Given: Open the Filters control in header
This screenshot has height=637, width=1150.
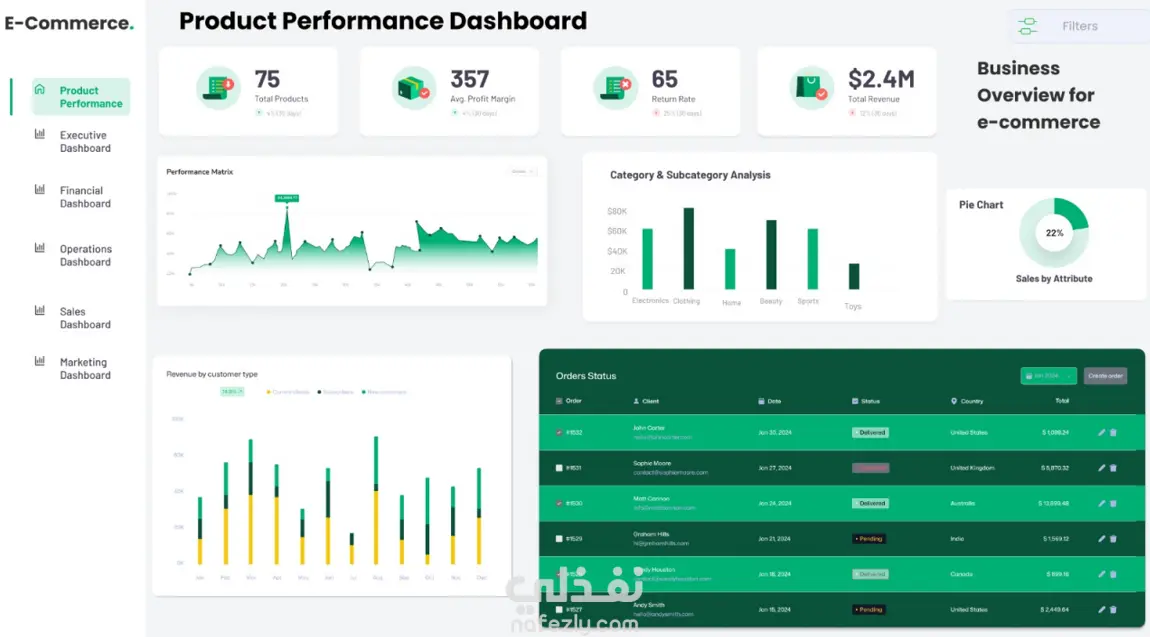Looking at the screenshot, I should pos(1080,26).
